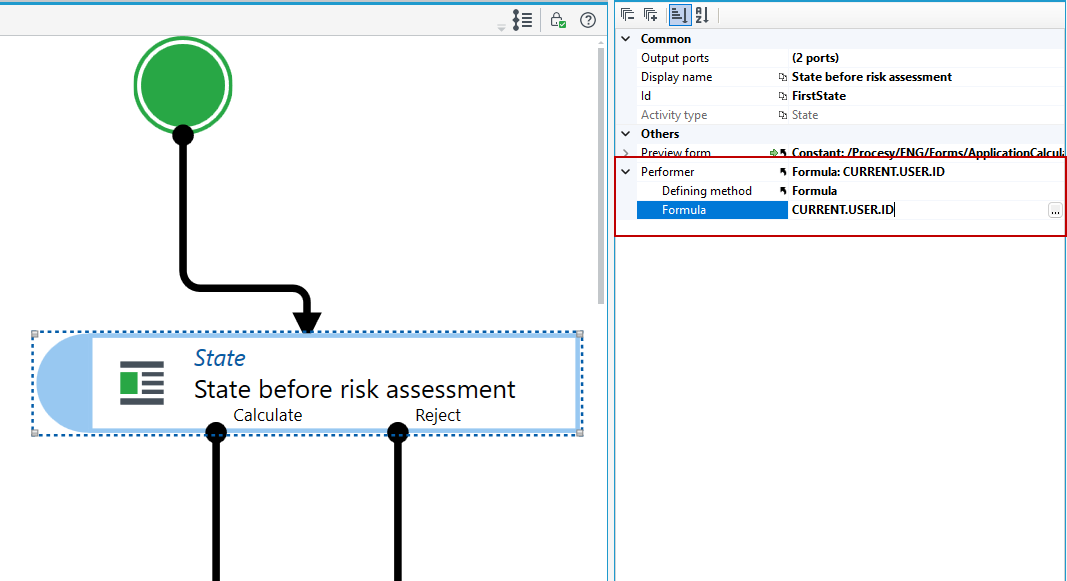The image size is (1067, 581).
Task: Toggle the categorized property view
Action: pos(679,15)
